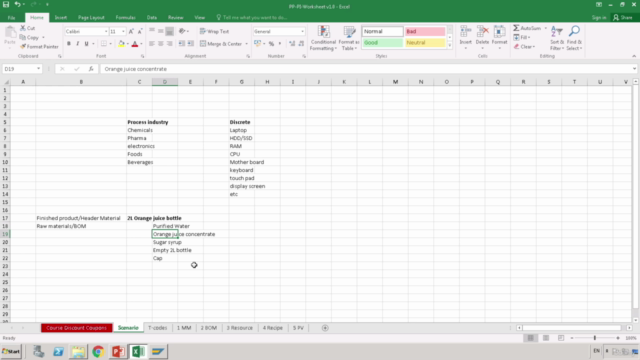Image resolution: width=640 pixels, height=360 pixels.
Task: Apply fill color to the cell
Action: (x=121, y=44)
